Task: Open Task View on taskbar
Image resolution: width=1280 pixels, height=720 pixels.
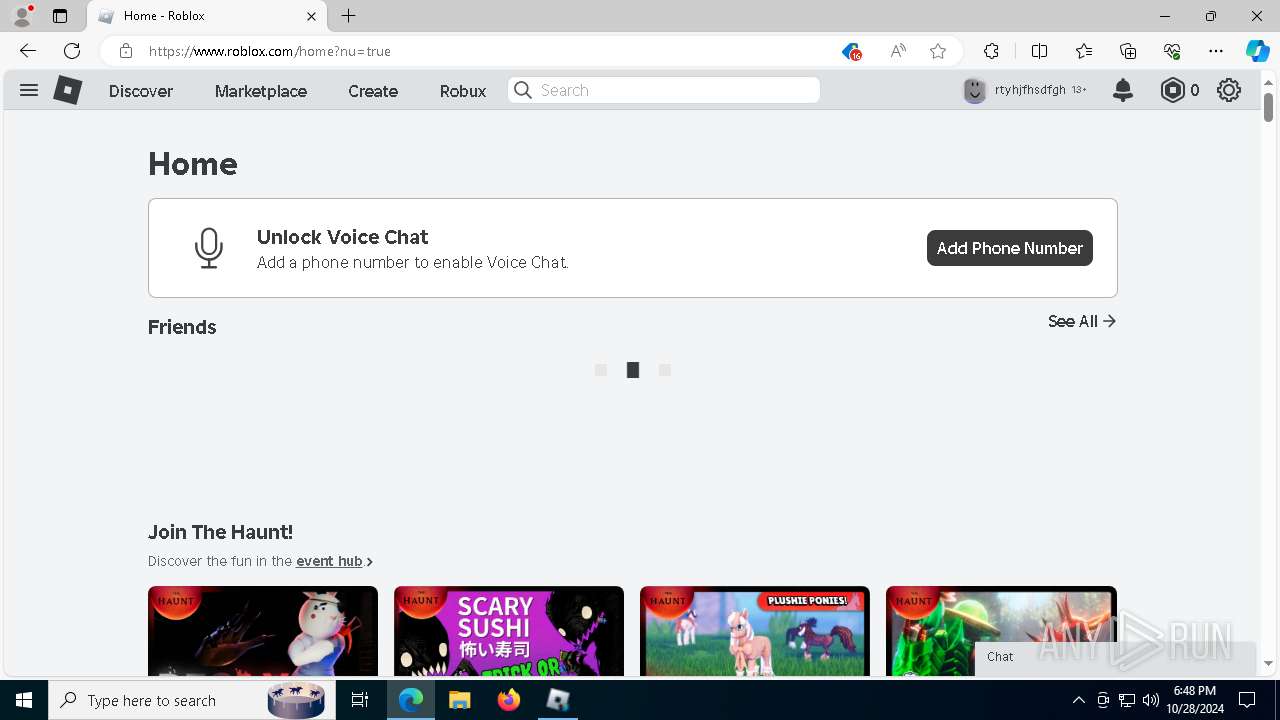Action: [x=360, y=700]
